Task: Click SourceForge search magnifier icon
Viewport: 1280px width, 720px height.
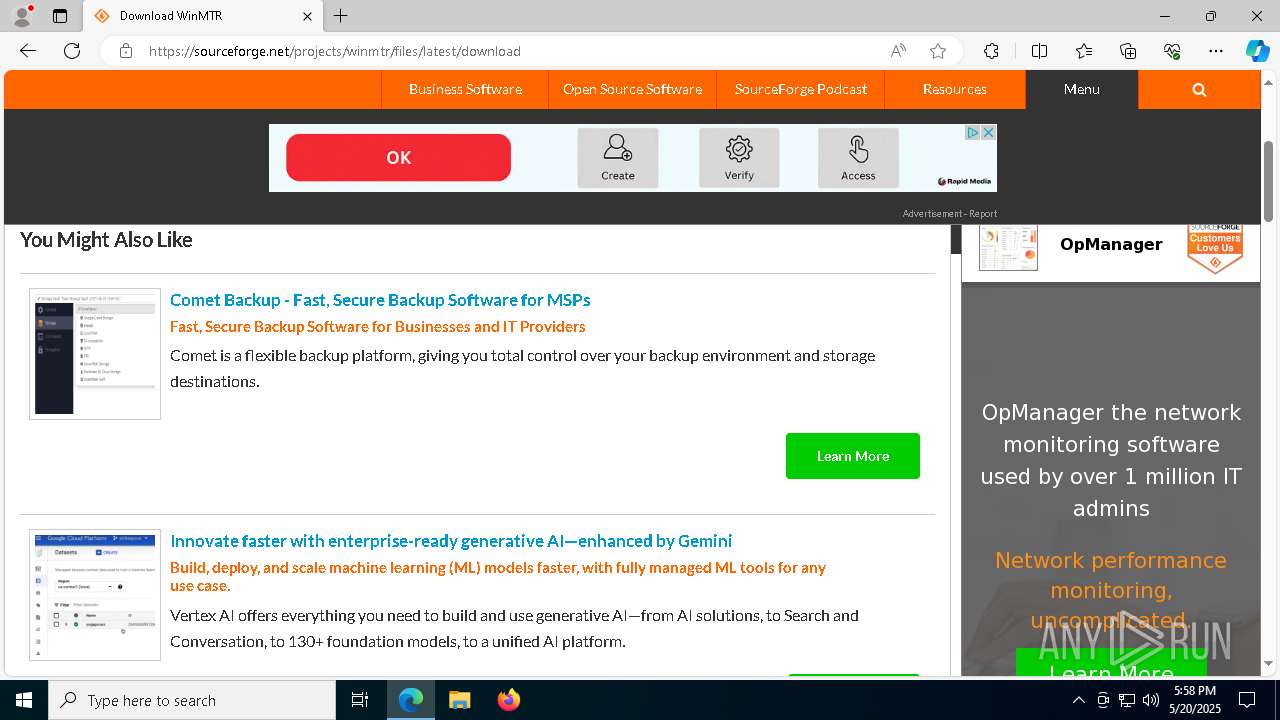Action: tap(1199, 89)
